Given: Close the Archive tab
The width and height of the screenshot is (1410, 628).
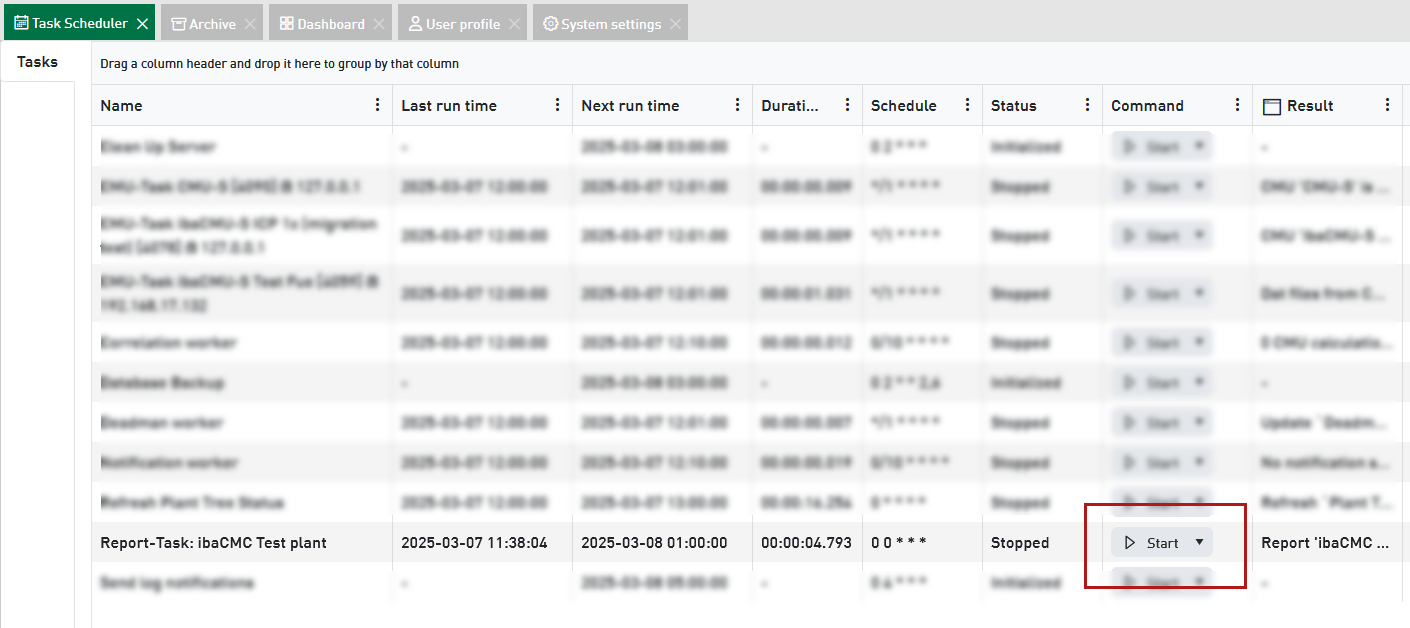Looking at the screenshot, I should 250,23.
